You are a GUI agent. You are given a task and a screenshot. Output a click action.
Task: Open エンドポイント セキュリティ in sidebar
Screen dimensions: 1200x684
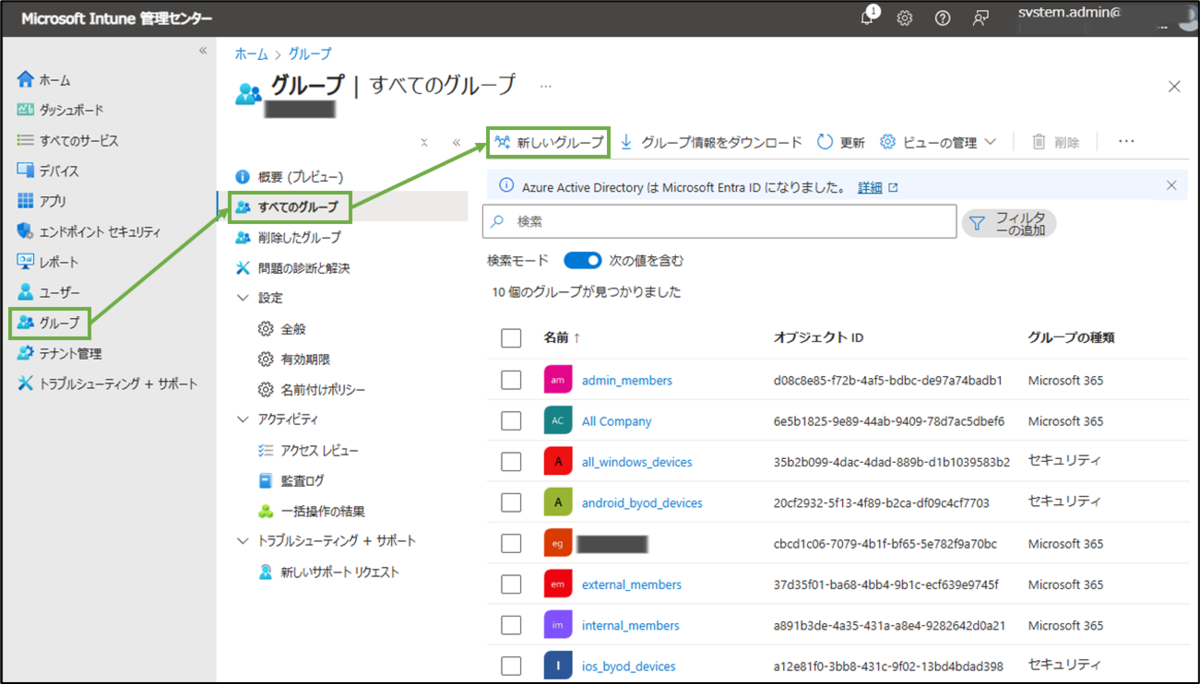coord(88,232)
